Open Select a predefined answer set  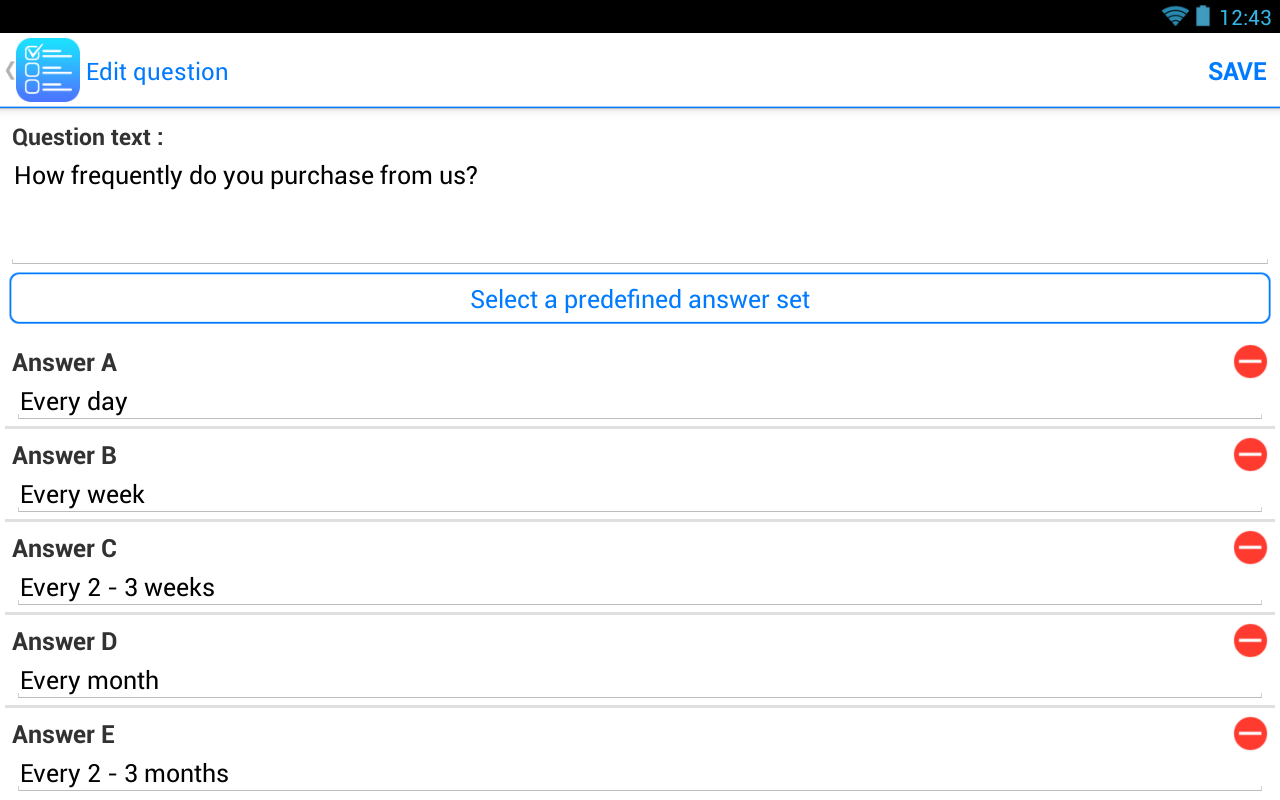[640, 299]
